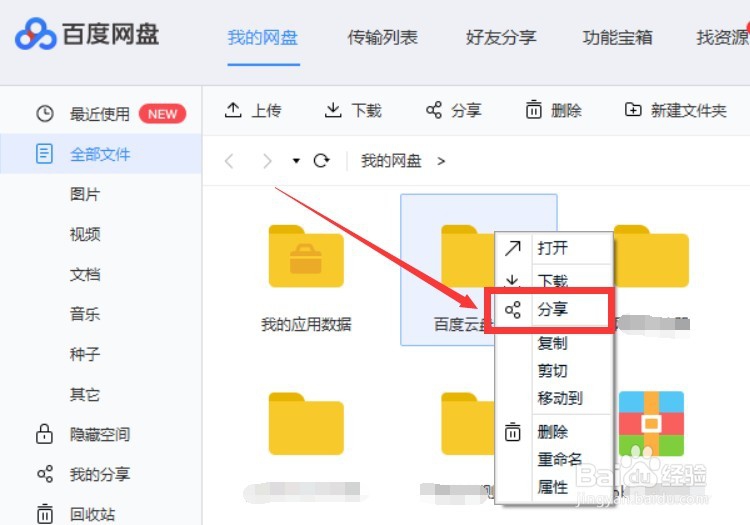Image resolution: width=750 pixels, height=525 pixels.
Task: Choose 下载 in context menu
Action: (x=553, y=279)
